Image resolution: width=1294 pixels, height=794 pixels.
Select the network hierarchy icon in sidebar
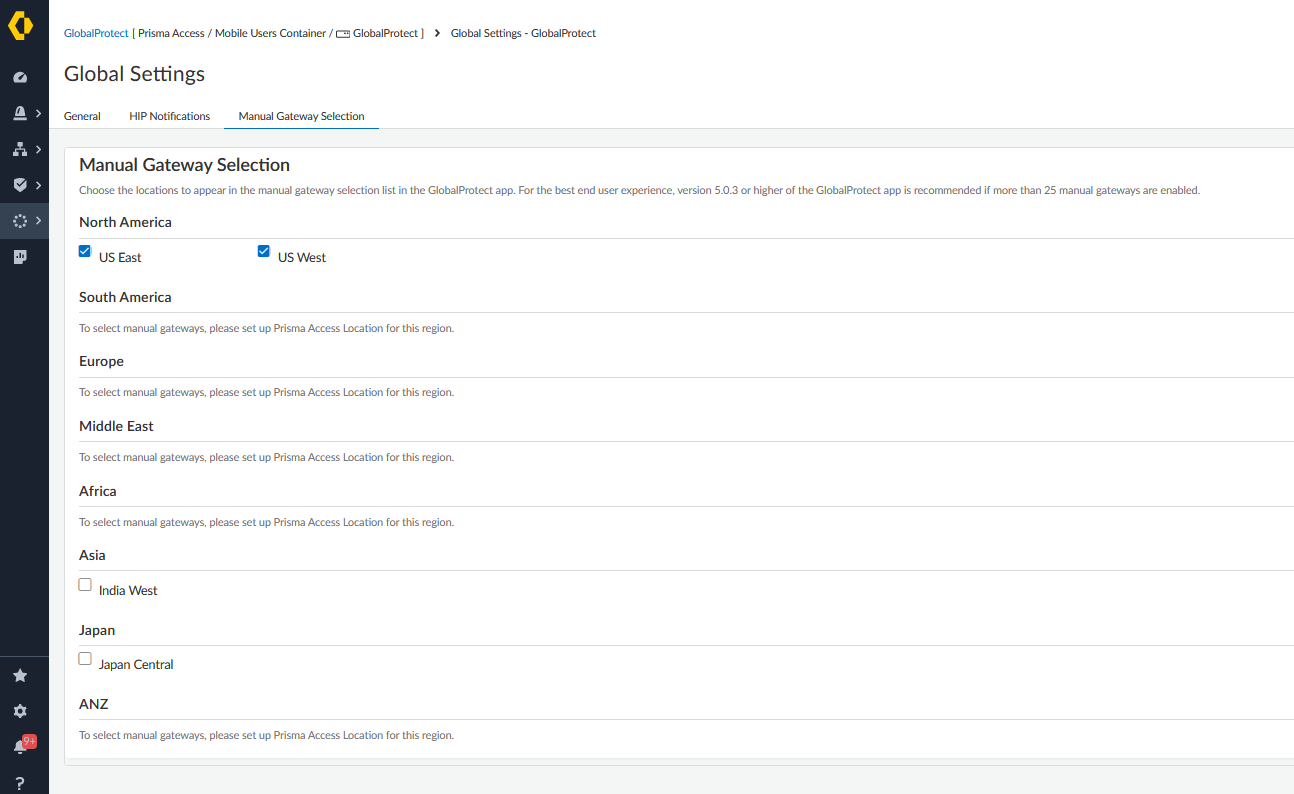pos(20,149)
